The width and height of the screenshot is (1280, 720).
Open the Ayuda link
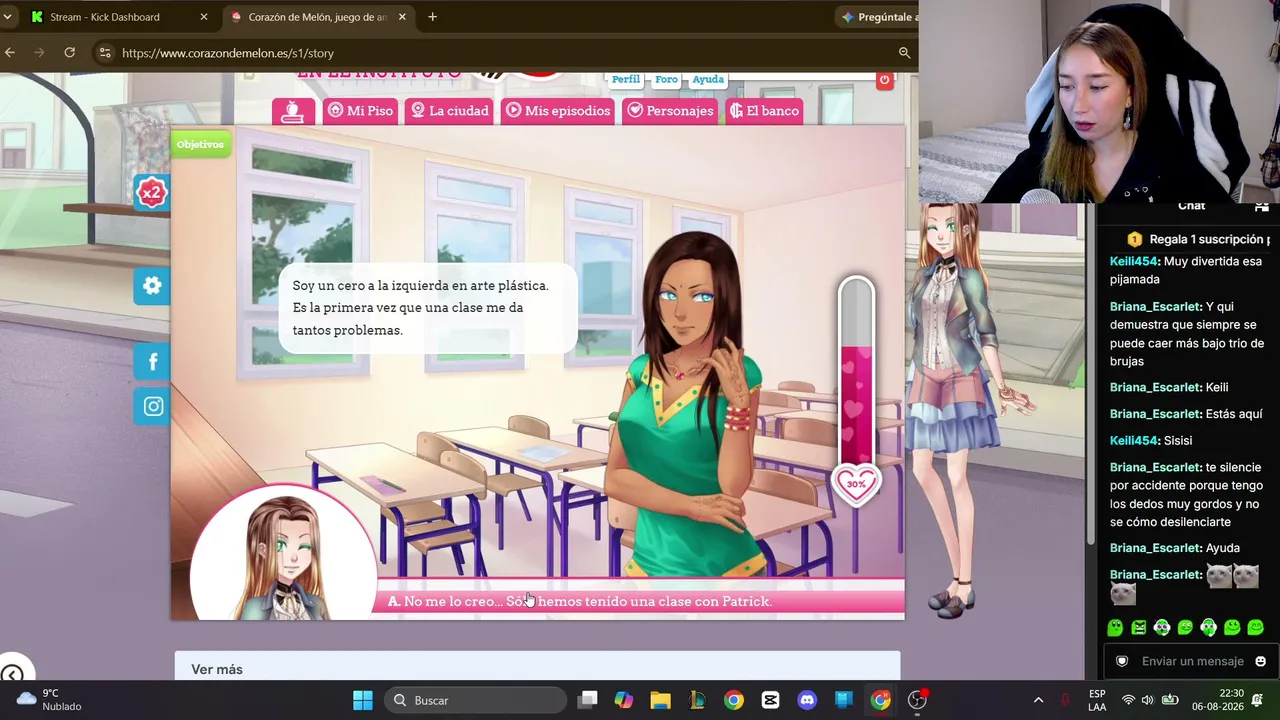(x=708, y=79)
